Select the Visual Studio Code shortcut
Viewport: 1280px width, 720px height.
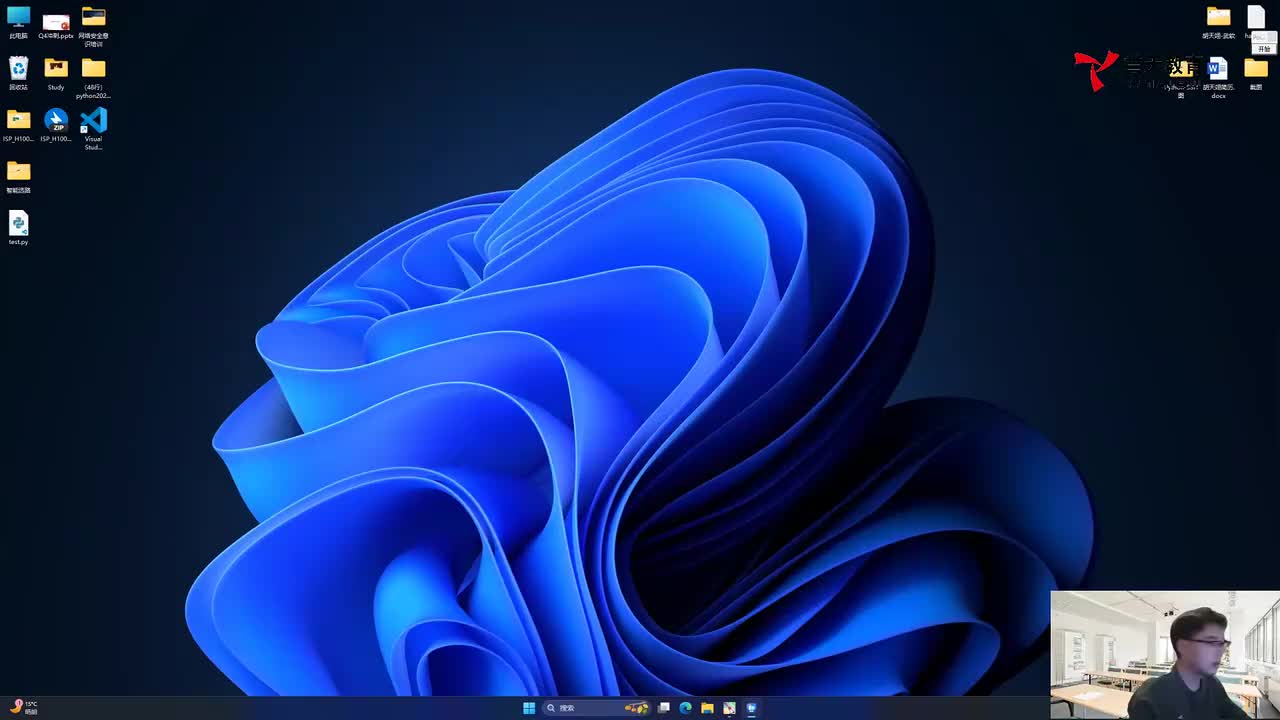click(x=93, y=129)
